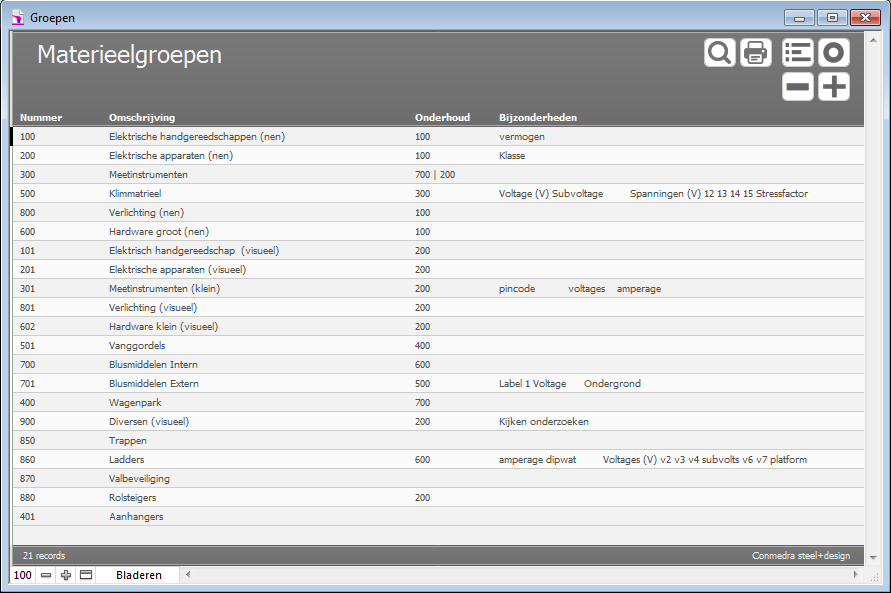Sort by the Nummer column header

pos(41,118)
